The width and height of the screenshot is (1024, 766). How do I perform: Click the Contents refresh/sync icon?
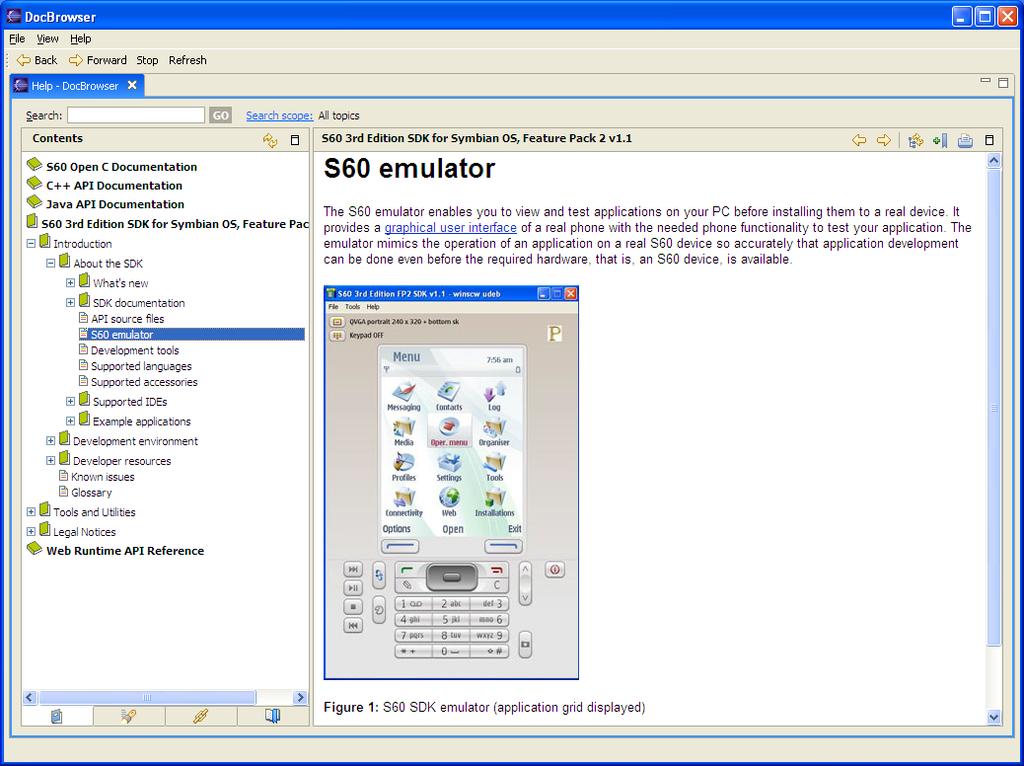(x=270, y=140)
